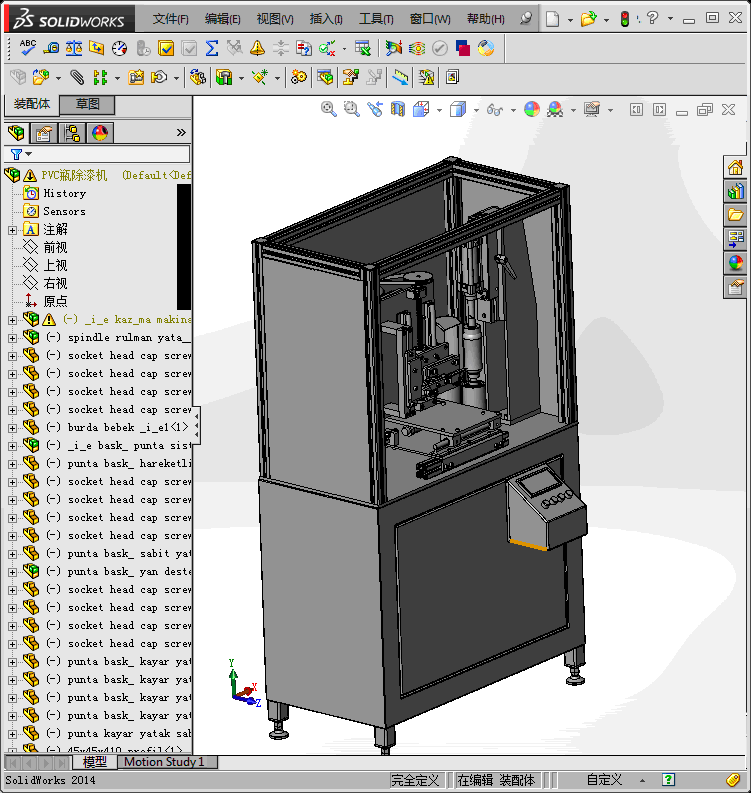Viewport: 751px width, 793px height.
Task: Open SolidWorks Resources home icon in task pane
Action: tap(736, 166)
